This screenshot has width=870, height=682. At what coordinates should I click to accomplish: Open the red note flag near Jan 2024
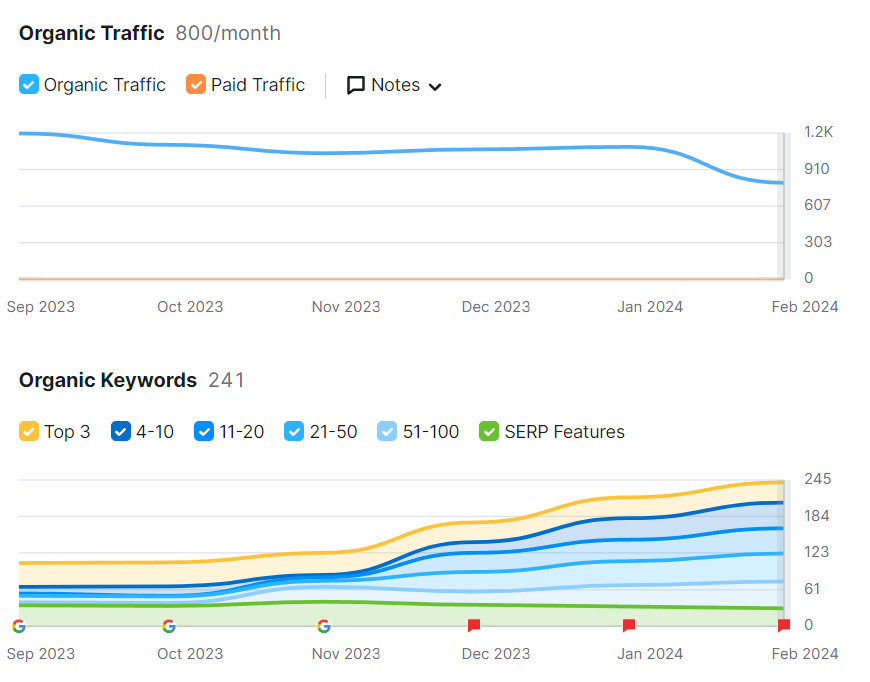pyautogui.click(x=629, y=625)
